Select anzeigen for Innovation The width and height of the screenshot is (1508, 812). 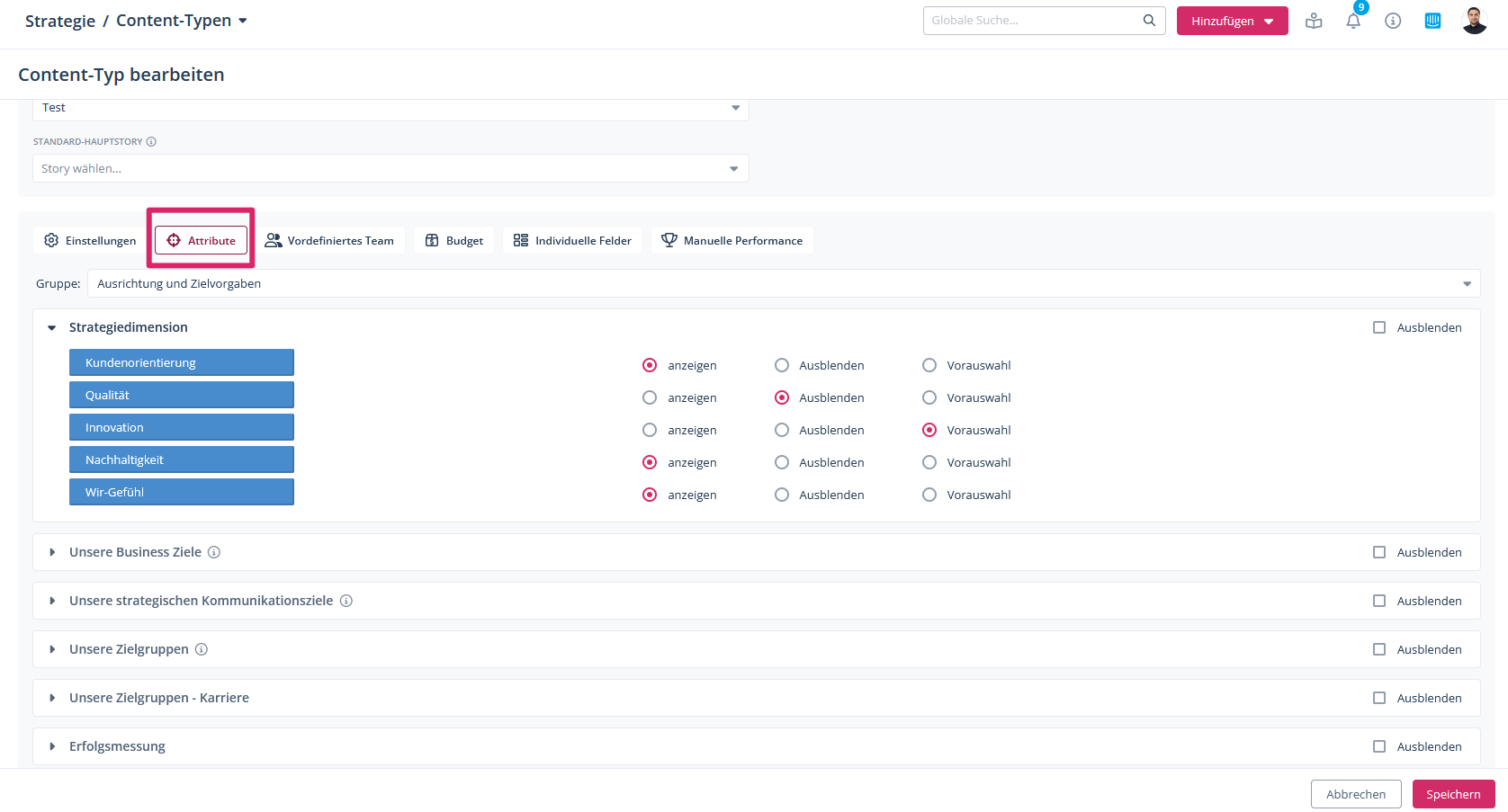click(650, 430)
